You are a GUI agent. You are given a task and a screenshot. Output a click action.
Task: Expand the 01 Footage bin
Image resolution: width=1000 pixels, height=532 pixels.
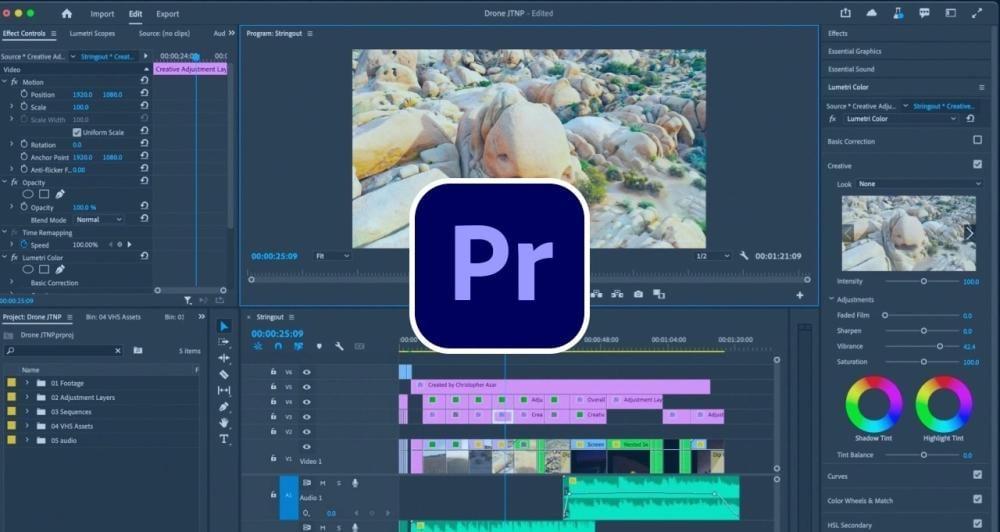coord(27,383)
